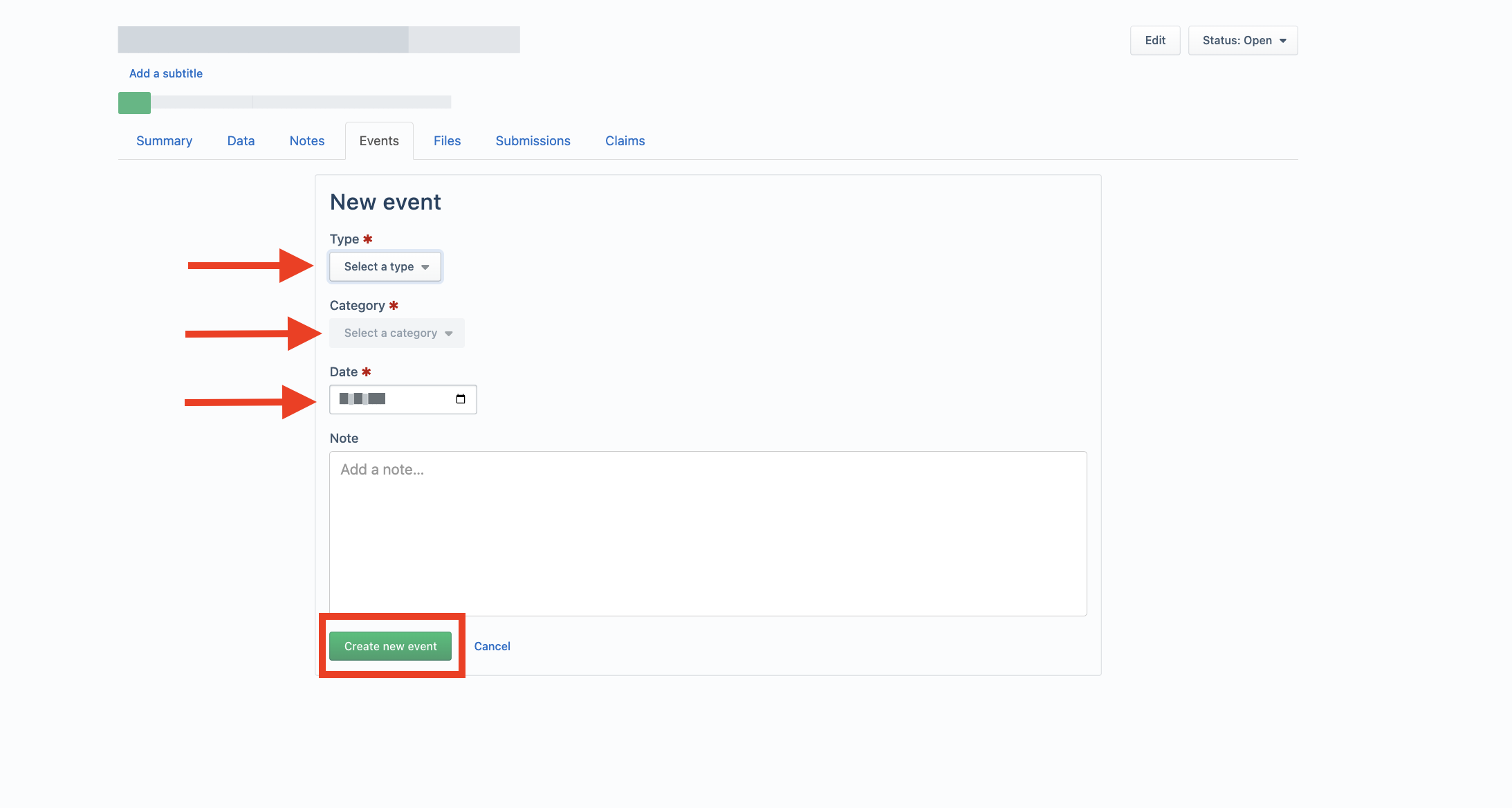The width and height of the screenshot is (1512, 808).
Task: Switch to the Claims tab
Action: coord(625,140)
